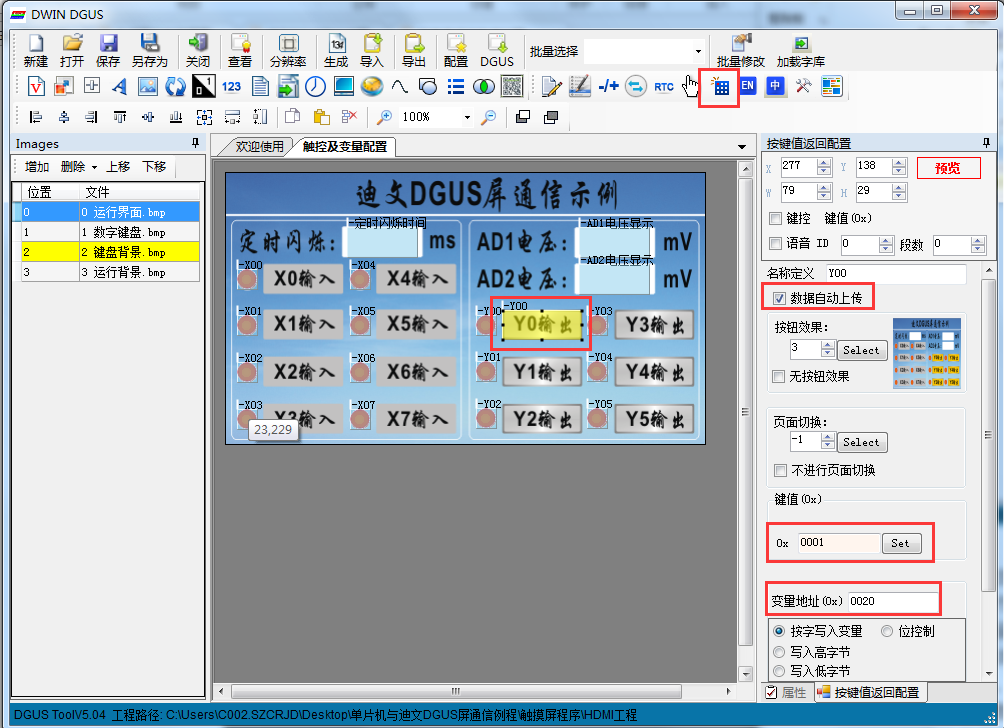Click the 加载字库 load font library icon
The image size is (1004, 728).
[x=801, y=51]
